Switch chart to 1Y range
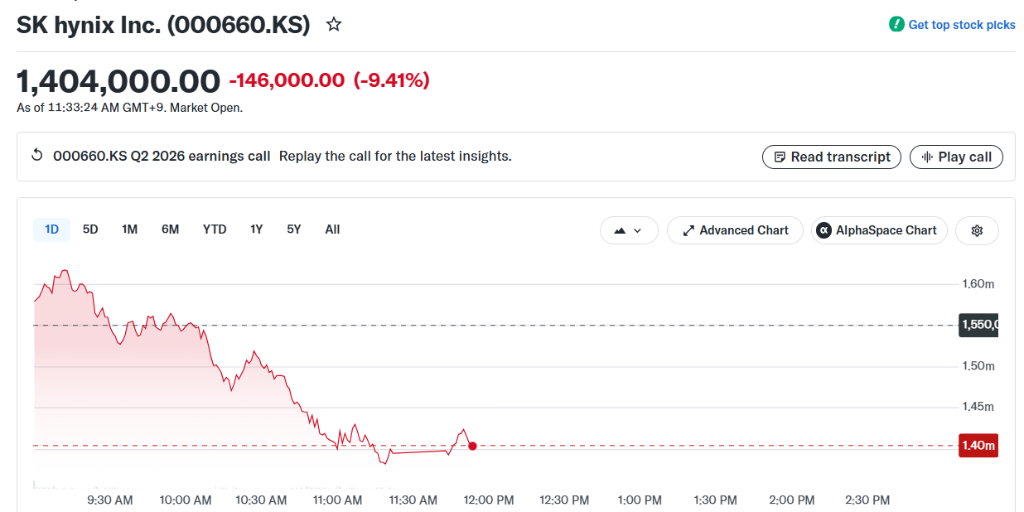Image resolution: width=1024 pixels, height=512 pixels. (x=256, y=230)
